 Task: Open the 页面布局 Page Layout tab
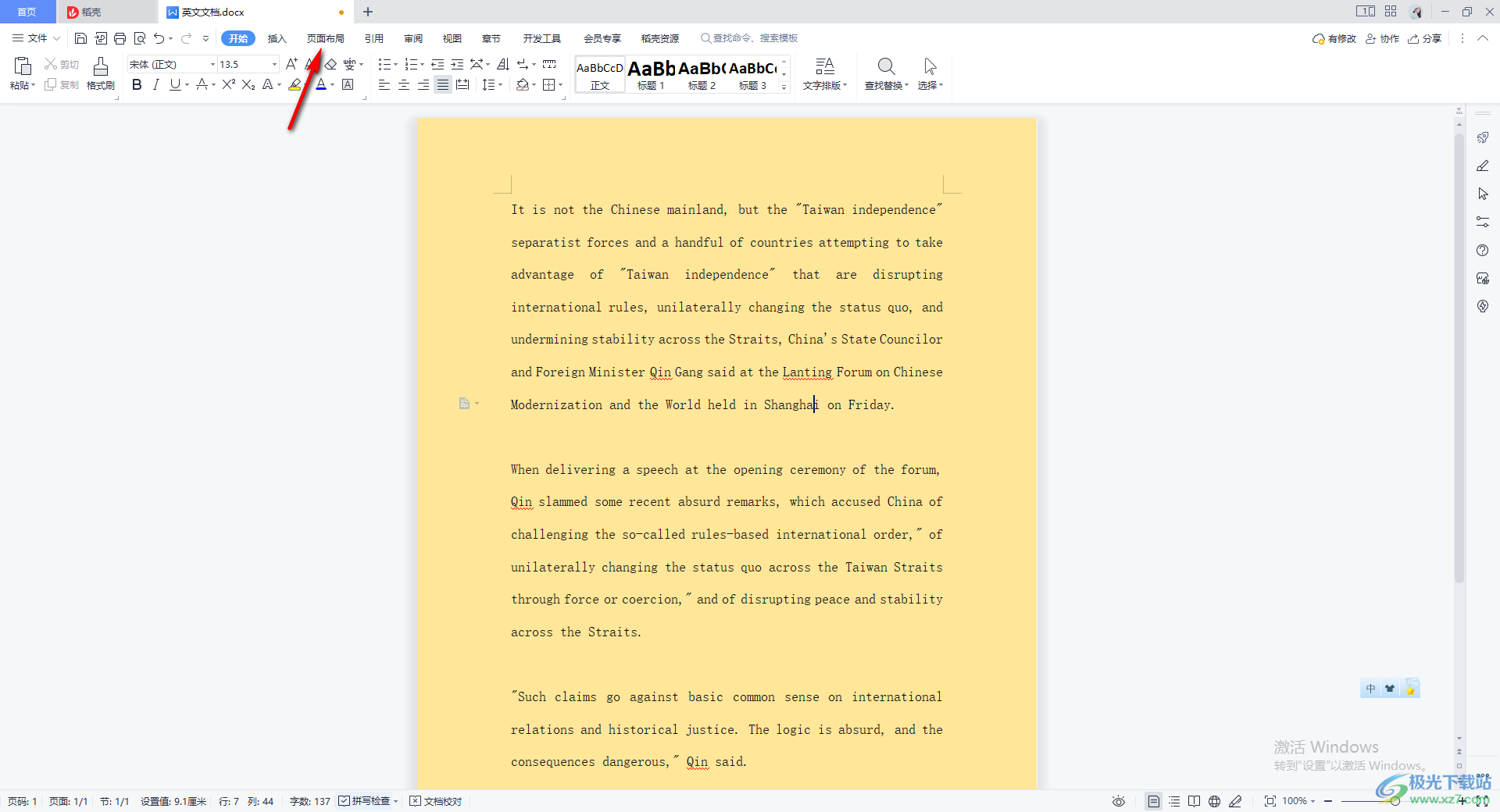[x=325, y=38]
